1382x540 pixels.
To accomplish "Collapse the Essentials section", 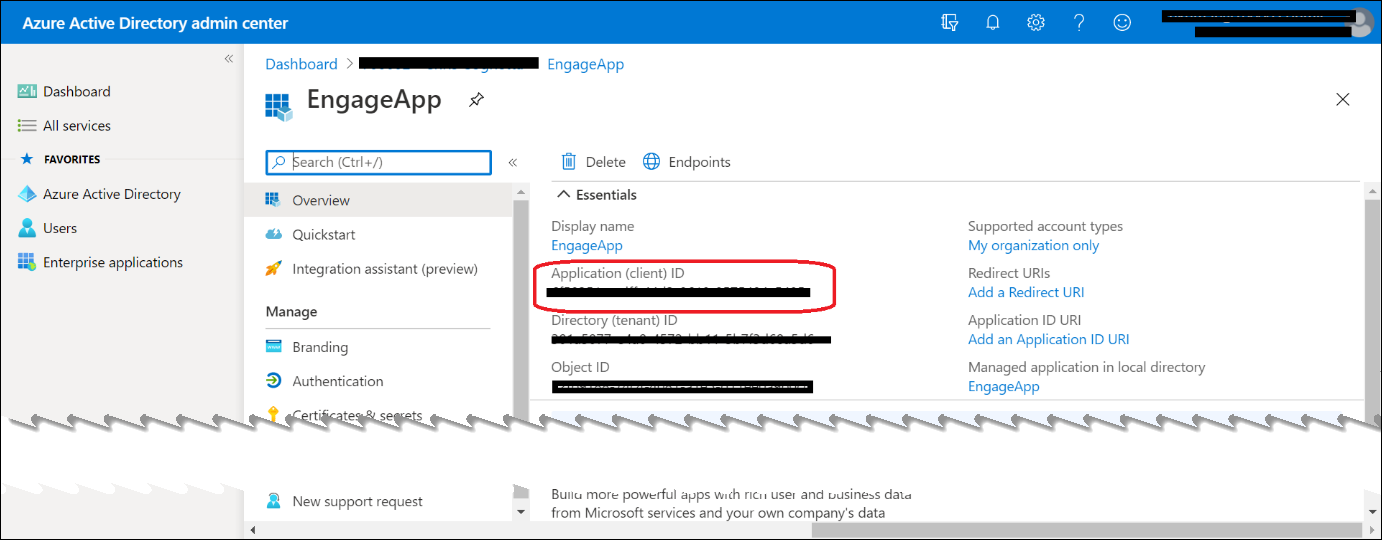I will point(564,195).
